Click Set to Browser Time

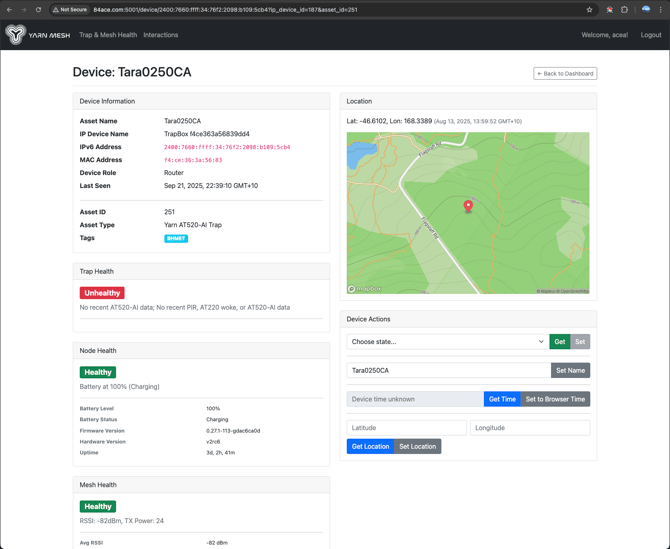tap(555, 399)
